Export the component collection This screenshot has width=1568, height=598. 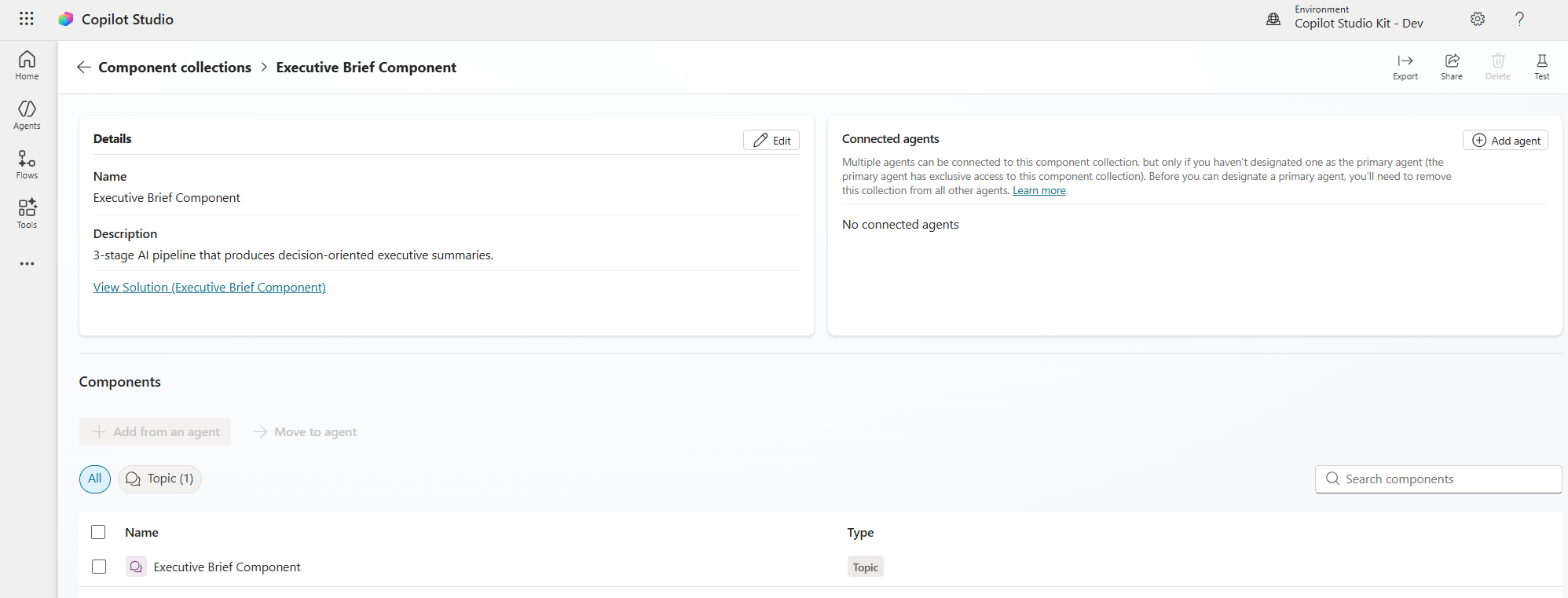1405,67
